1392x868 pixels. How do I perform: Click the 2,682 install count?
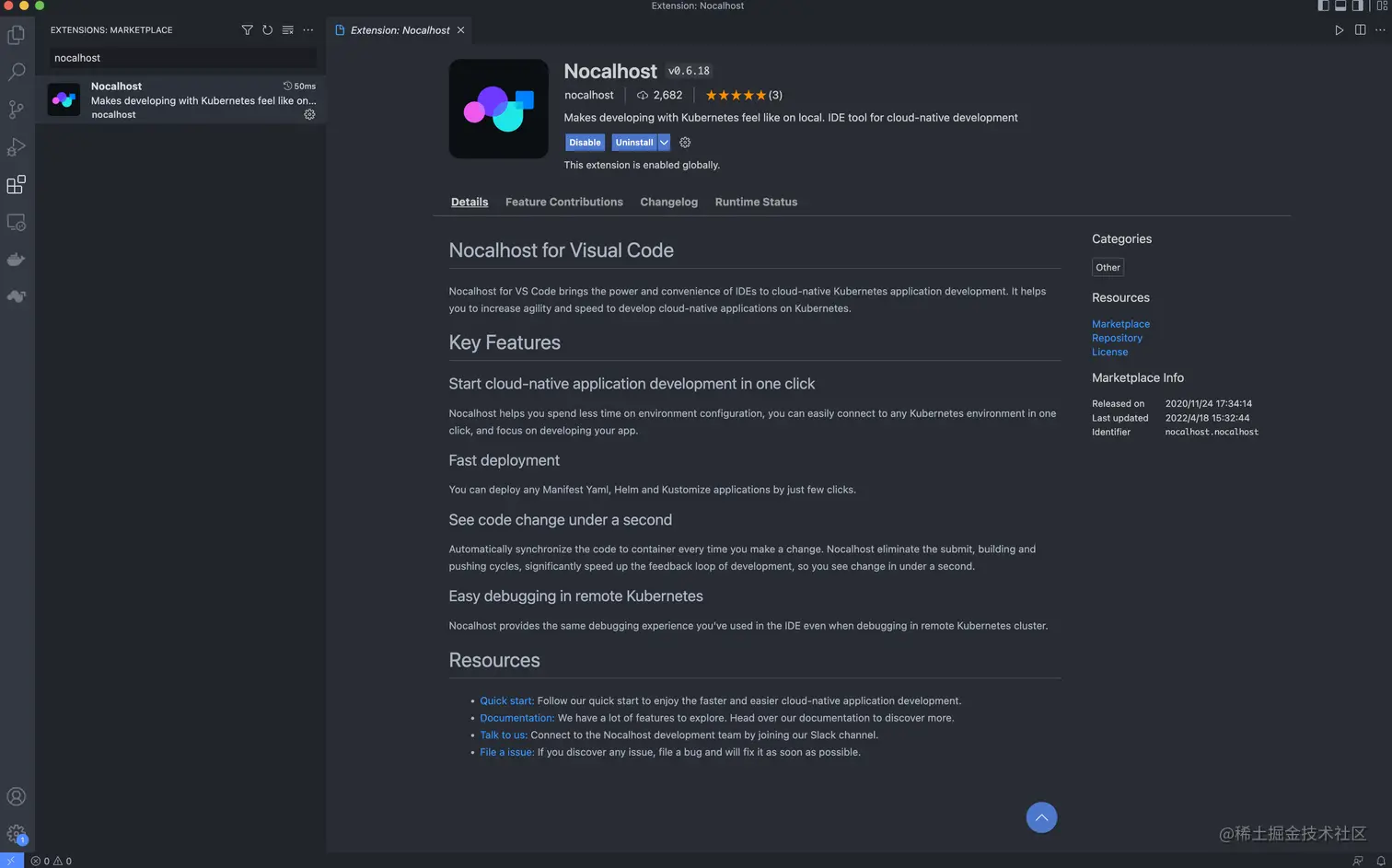660,95
